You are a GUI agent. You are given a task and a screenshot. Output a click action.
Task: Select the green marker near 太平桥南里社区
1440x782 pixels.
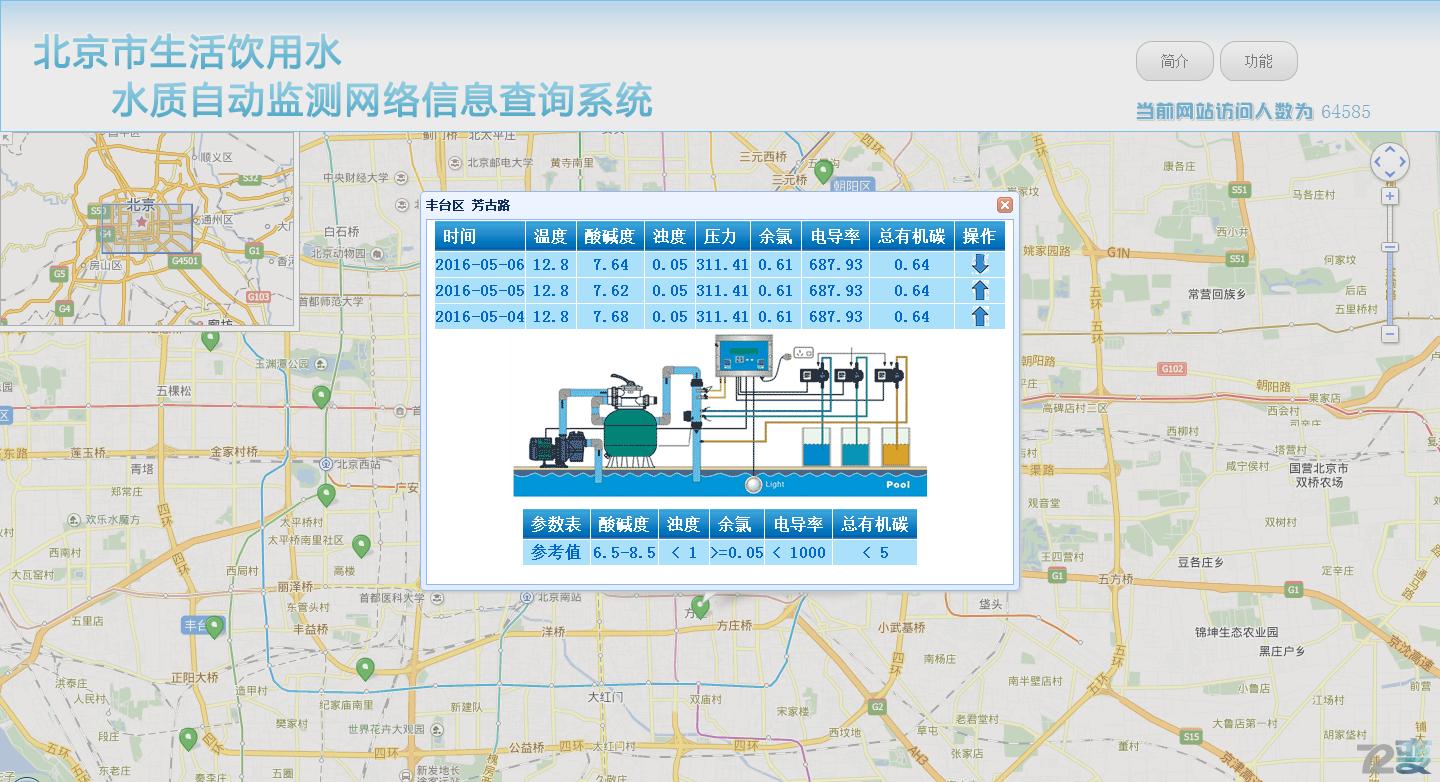[x=361, y=545]
